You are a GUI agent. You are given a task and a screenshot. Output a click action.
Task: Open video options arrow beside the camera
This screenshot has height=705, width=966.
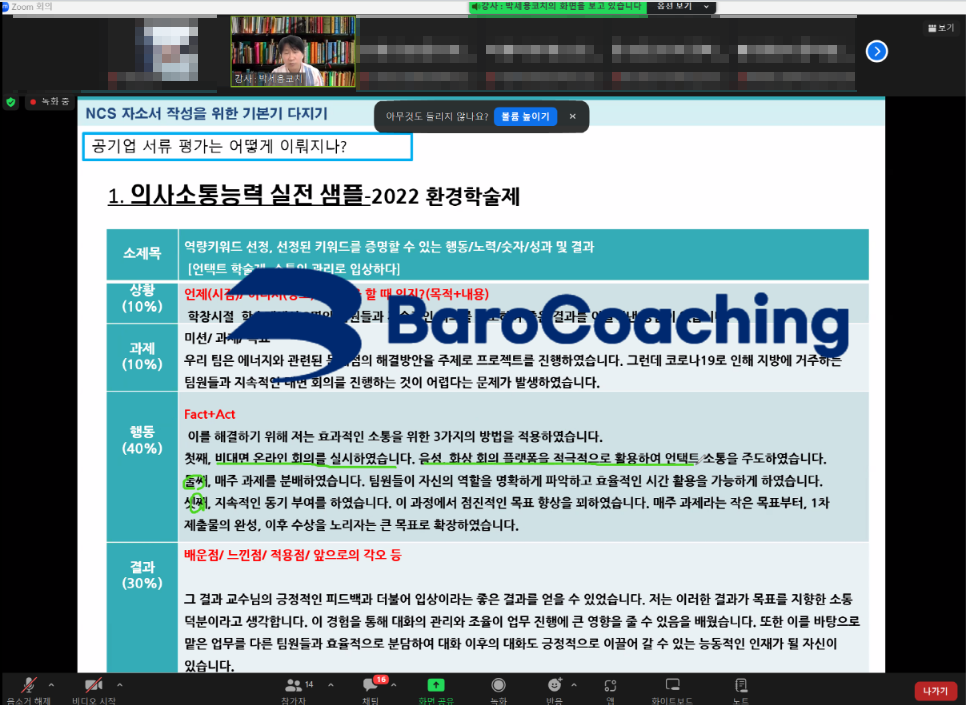click(x=120, y=684)
